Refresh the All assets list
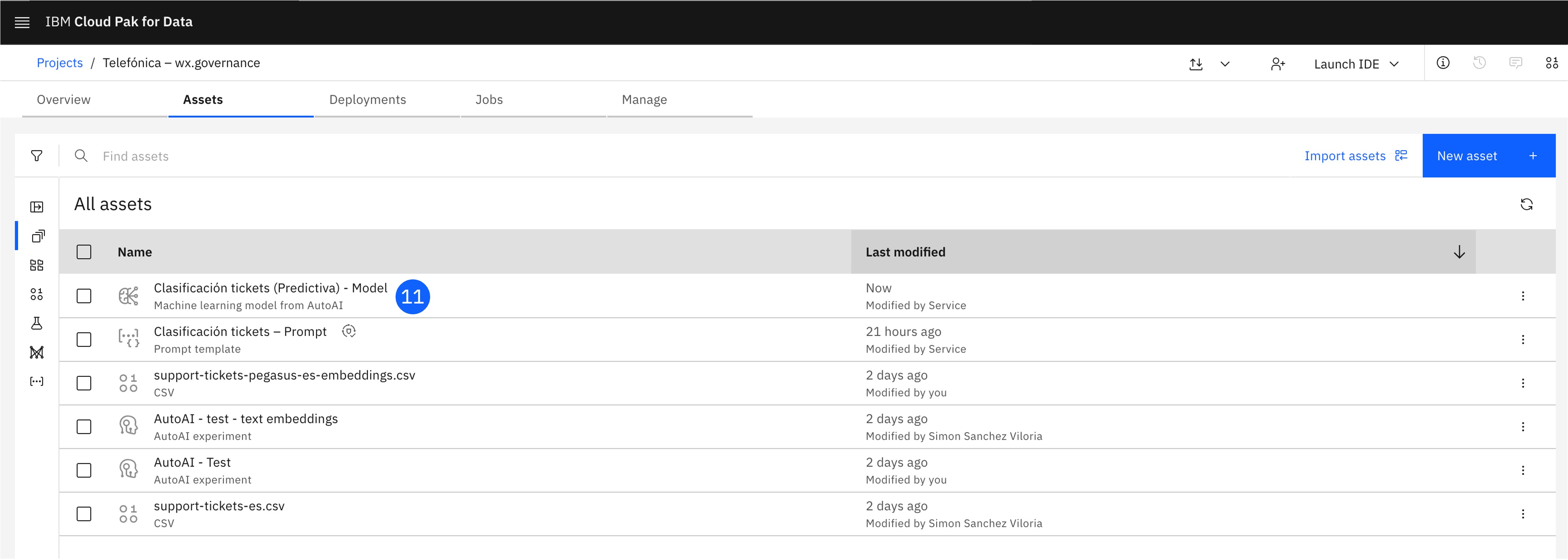 click(x=1526, y=204)
